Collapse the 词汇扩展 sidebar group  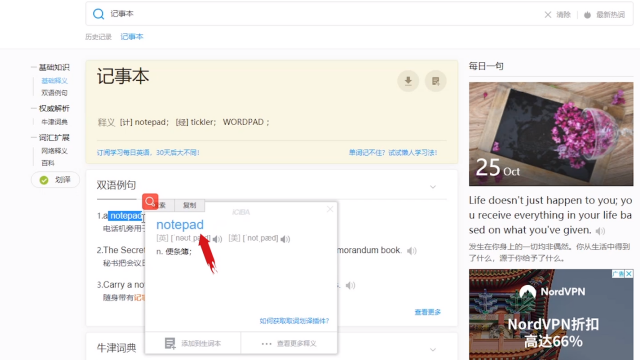pos(51,137)
